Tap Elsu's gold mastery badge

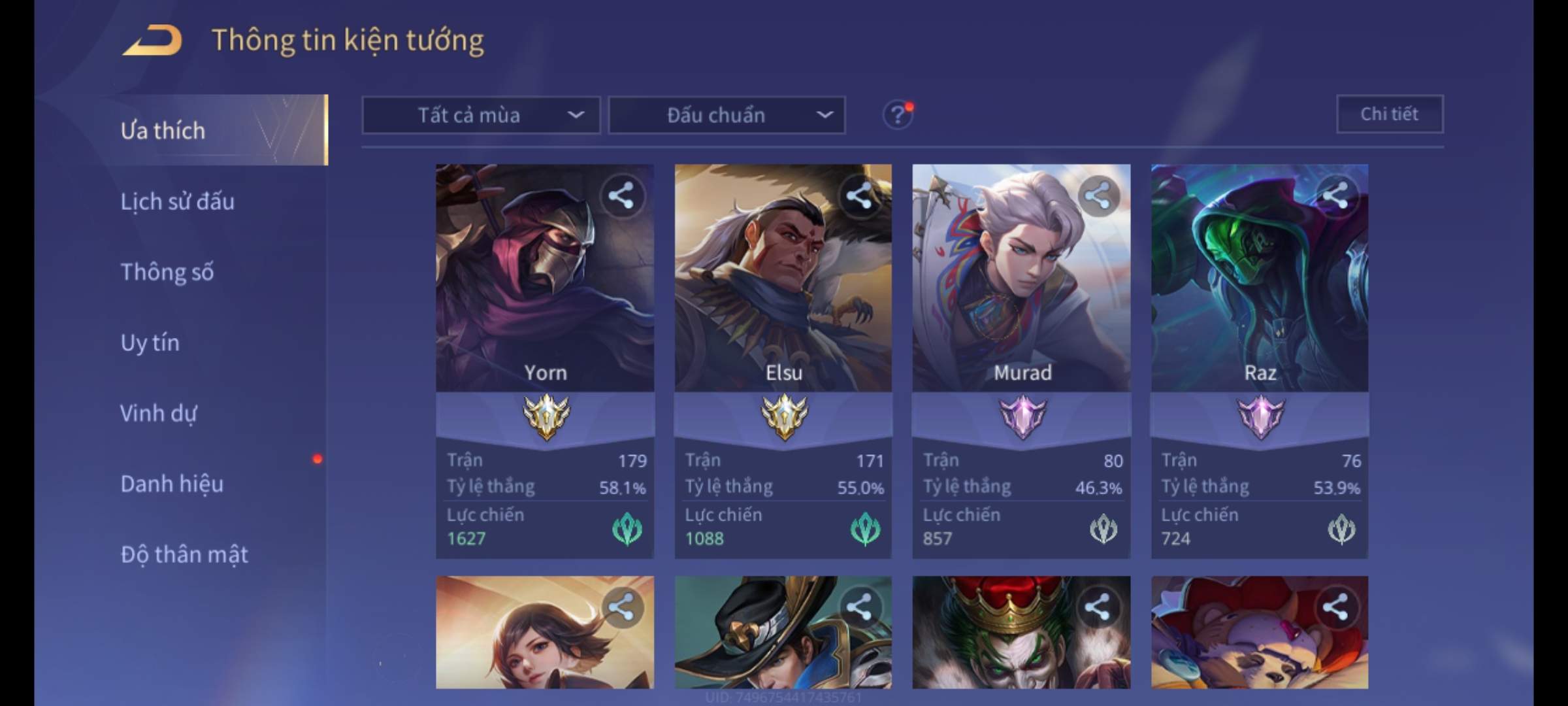(x=784, y=417)
